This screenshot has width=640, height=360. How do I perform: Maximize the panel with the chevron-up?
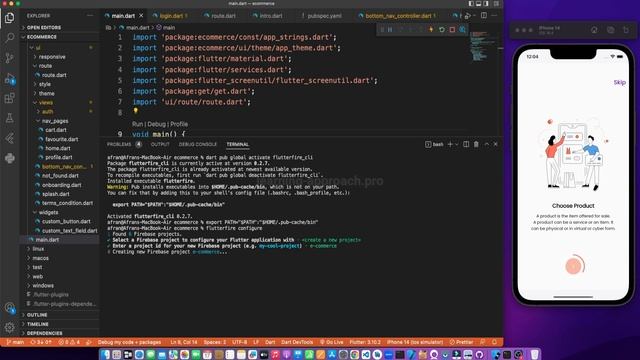point(487,144)
